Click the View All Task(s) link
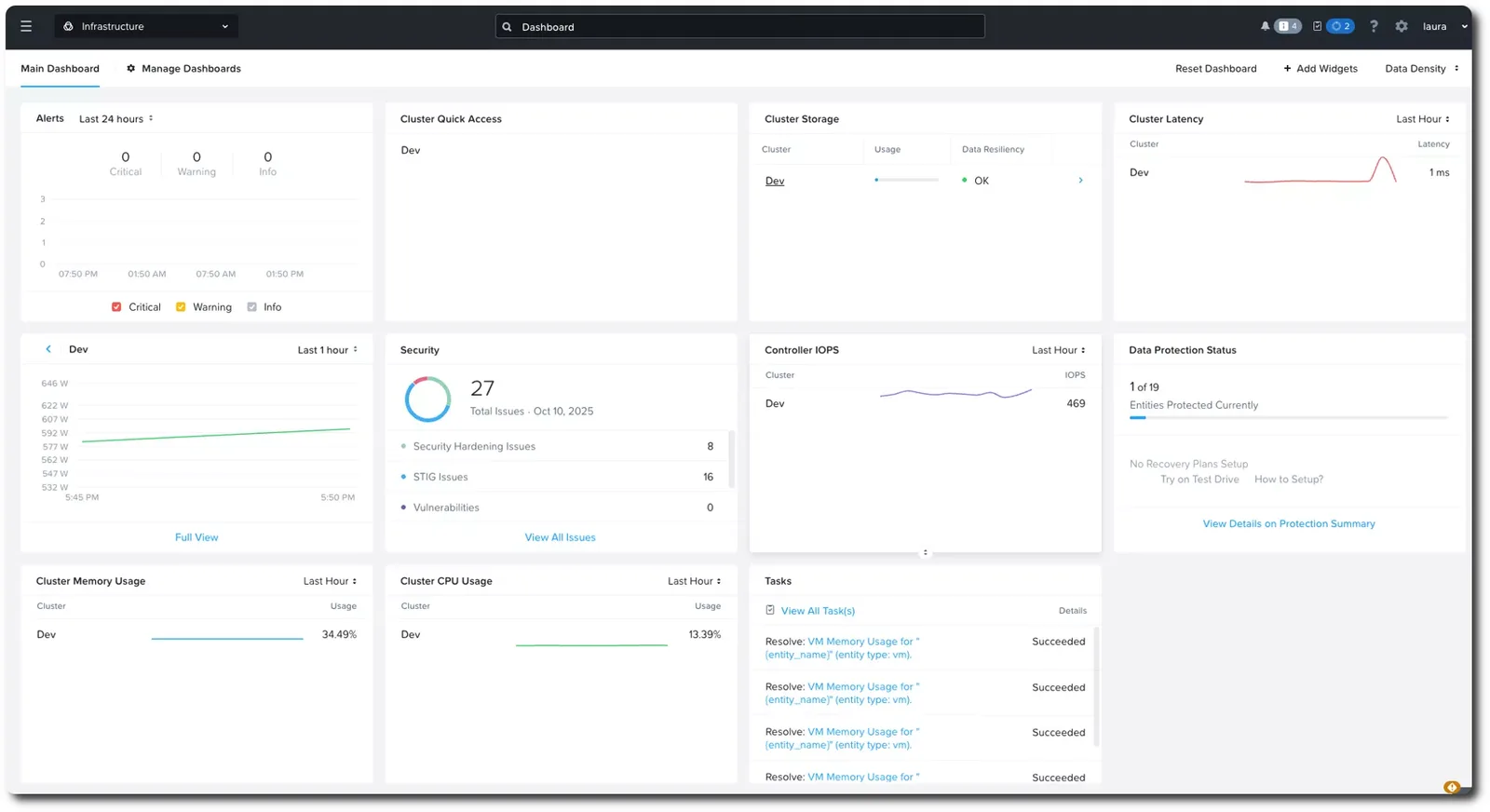Image resolution: width=1490 pixels, height=812 pixels. point(818,610)
